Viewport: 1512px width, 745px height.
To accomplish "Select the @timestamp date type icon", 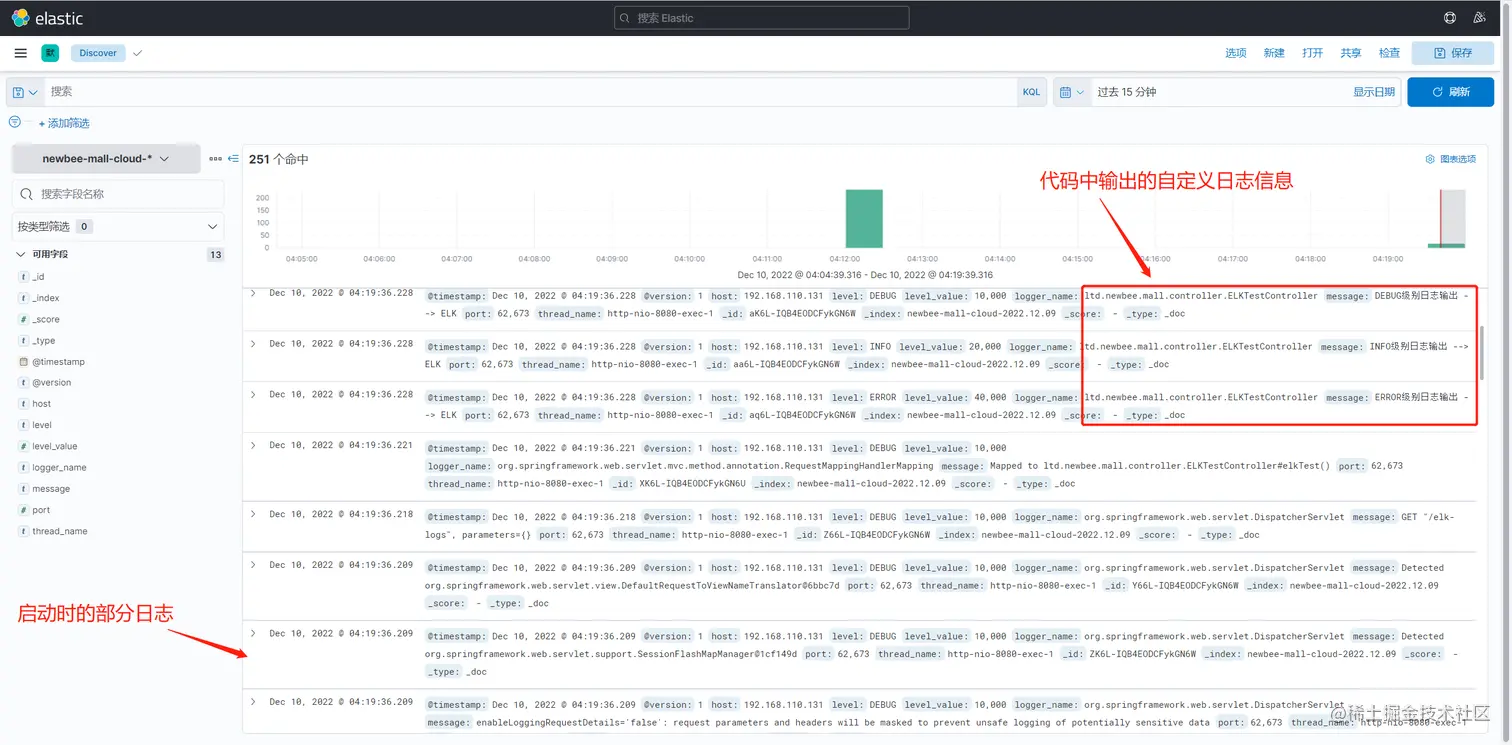I will click(x=23, y=362).
